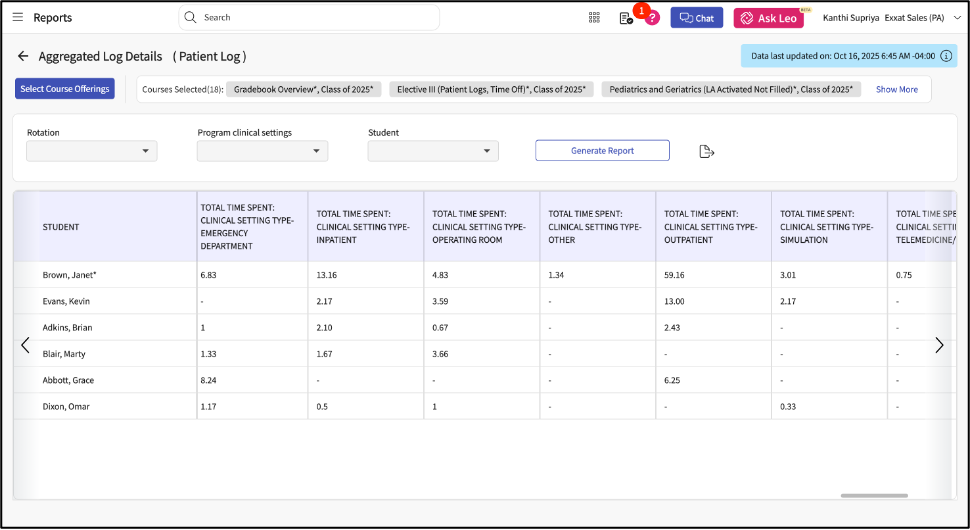Launch Ask Leo assistant
The width and height of the screenshot is (970, 530).
[768, 18]
